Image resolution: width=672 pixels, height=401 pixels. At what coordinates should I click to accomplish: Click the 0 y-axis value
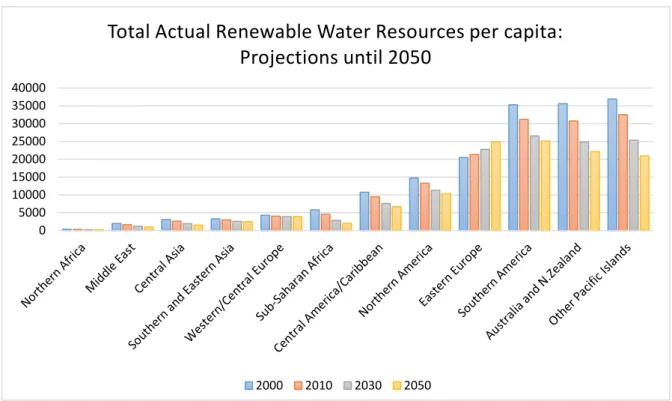click(42, 230)
